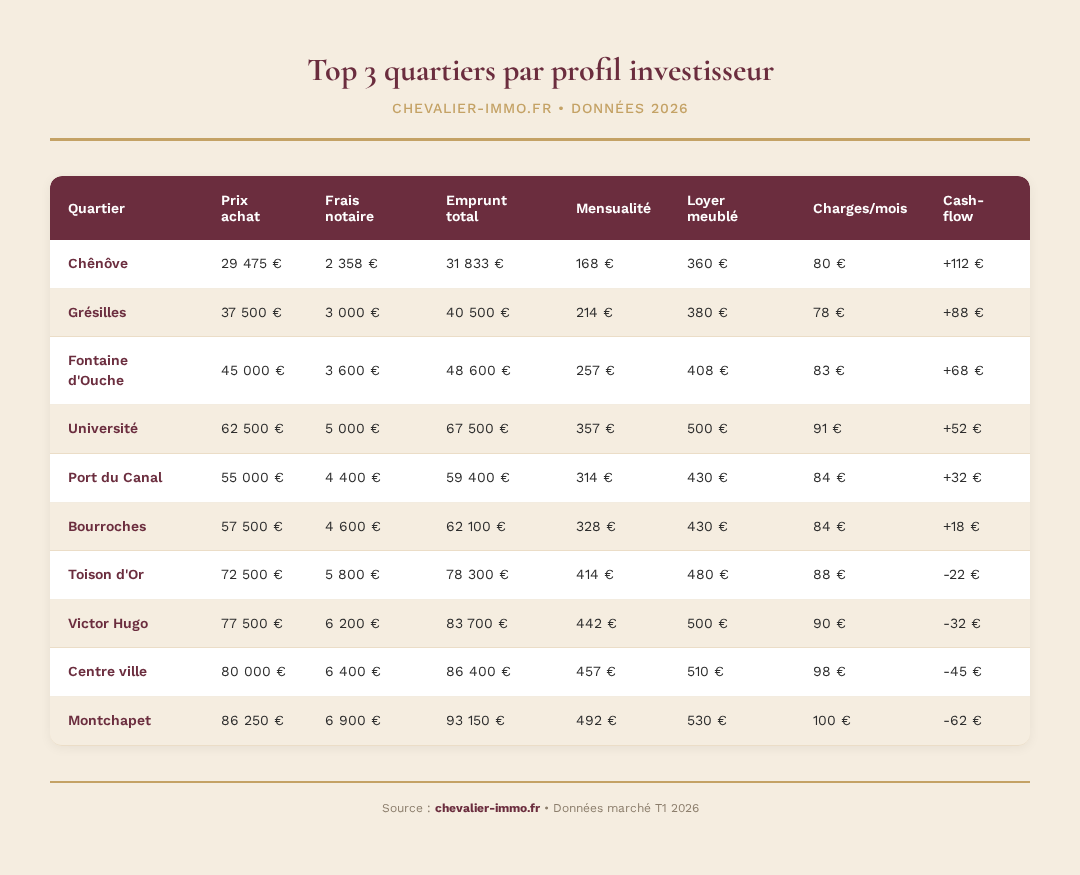Click Centre ville's 80 000 € purchase price
1080x875 pixels.
pyautogui.click(x=253, y=671)
